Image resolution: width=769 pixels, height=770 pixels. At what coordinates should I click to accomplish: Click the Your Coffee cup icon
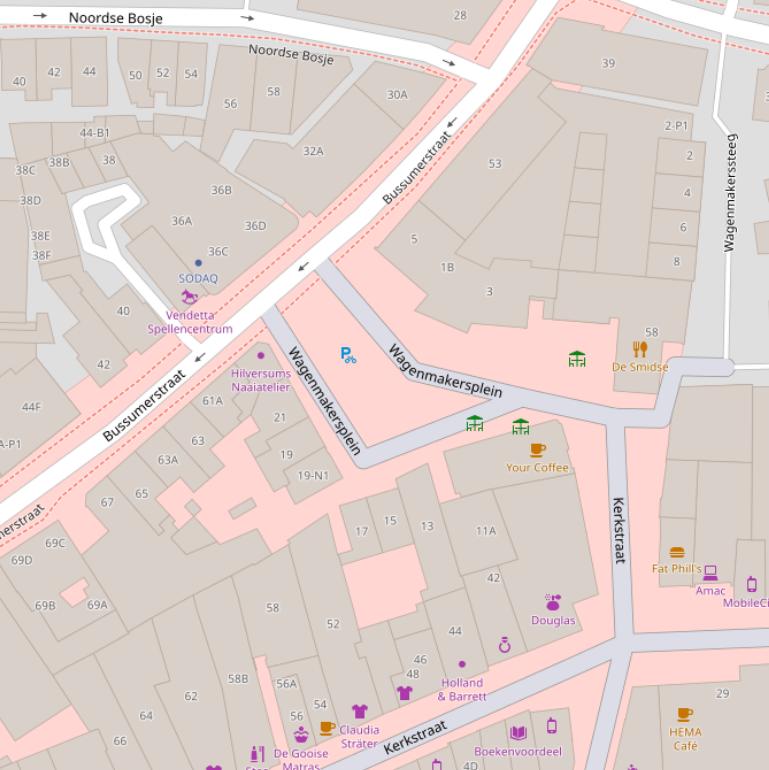[x=538, y=450]
